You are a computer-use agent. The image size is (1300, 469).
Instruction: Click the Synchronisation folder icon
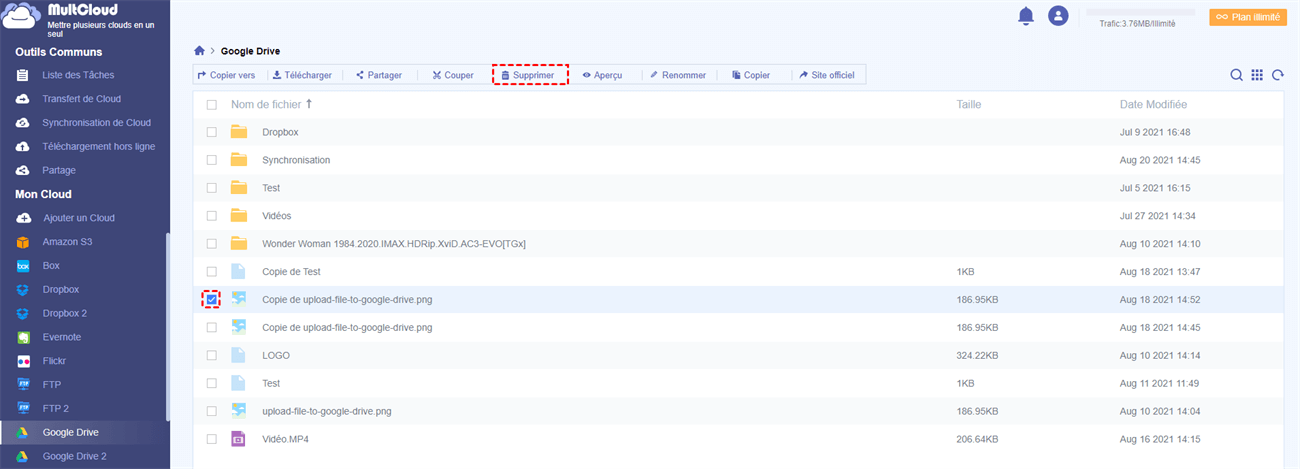click(238, 160)
